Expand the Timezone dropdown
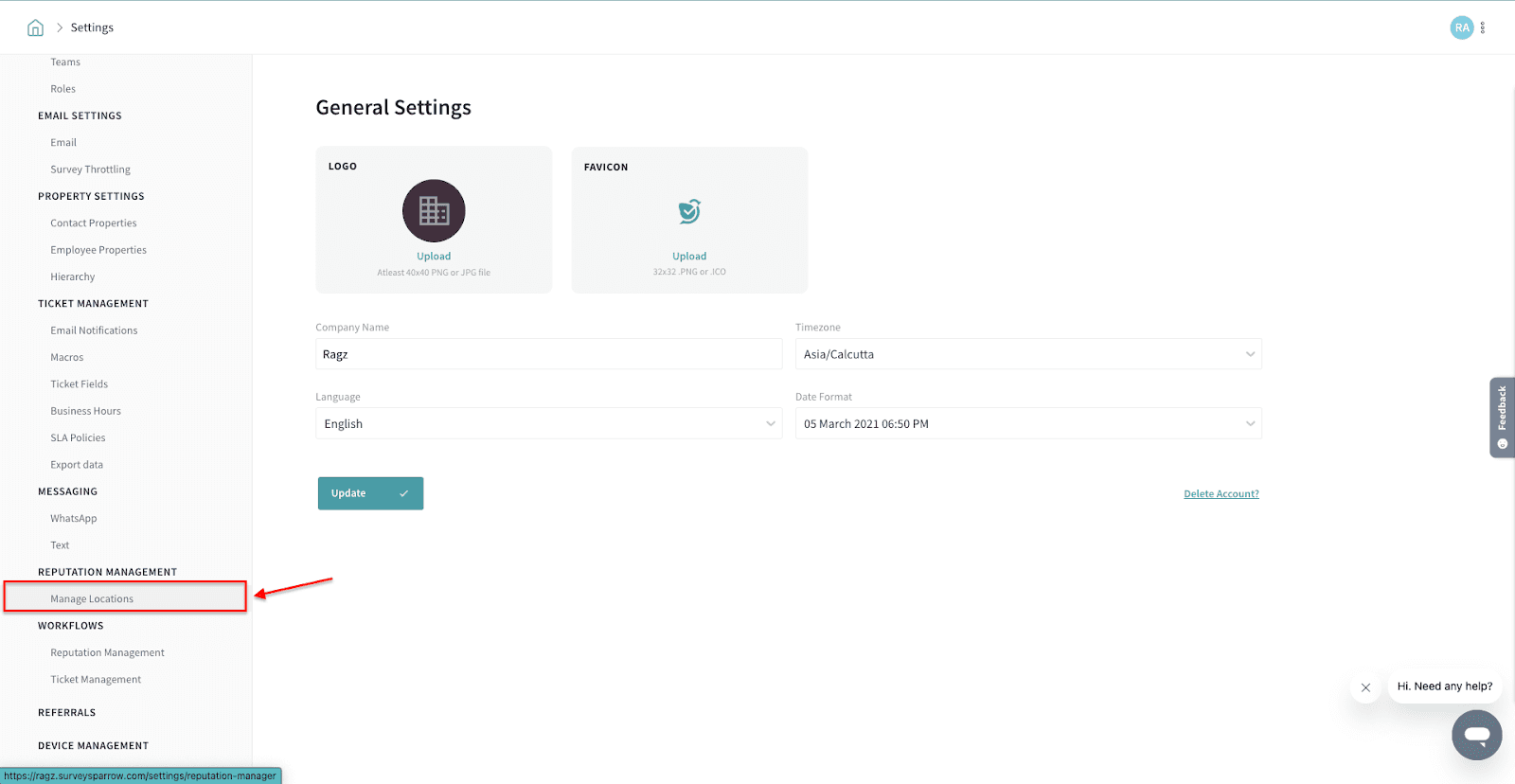This screenshot has height=784, width=1515. coord(1027,354)
